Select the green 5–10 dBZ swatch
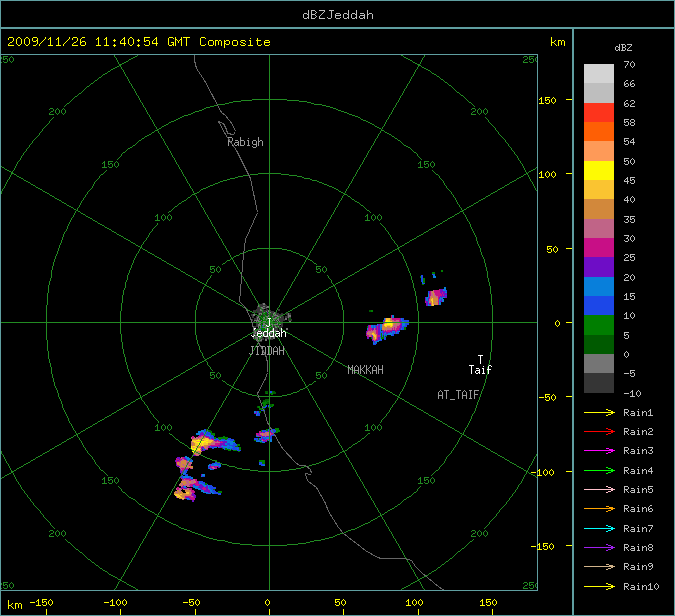 coord(599,325)
